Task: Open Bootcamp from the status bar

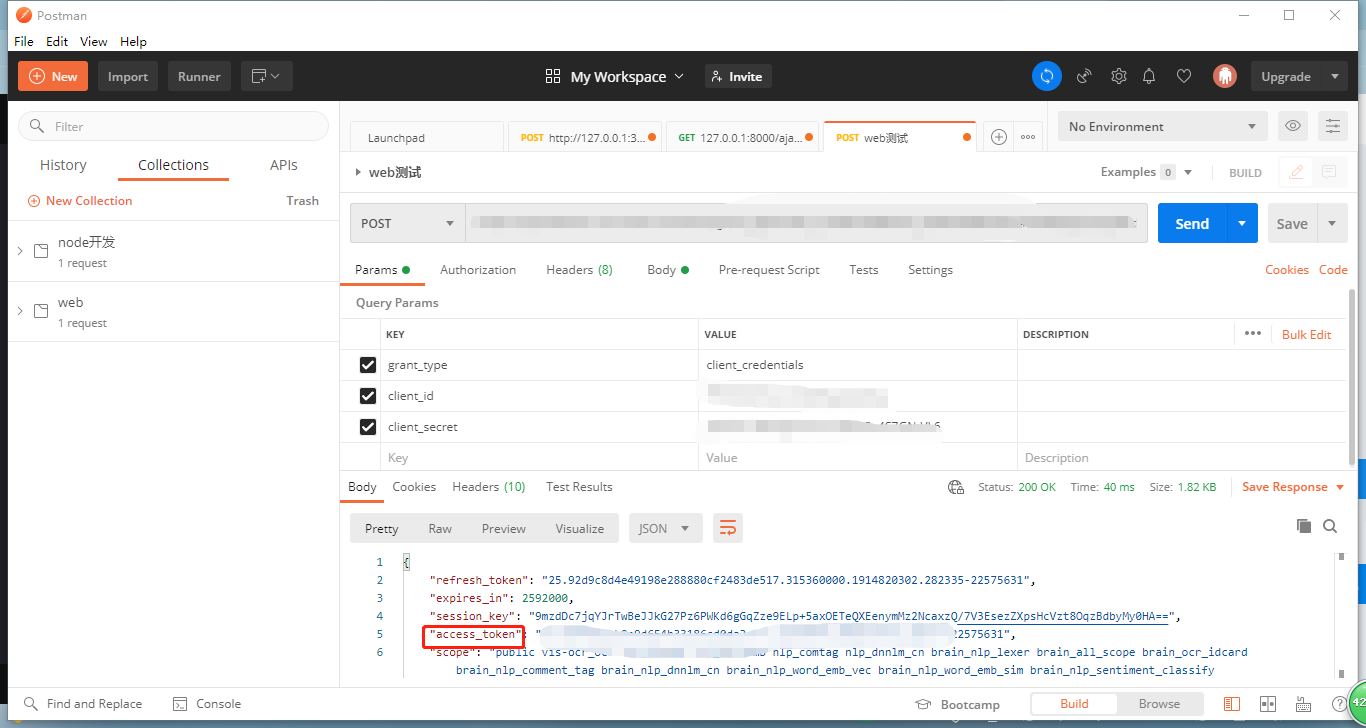Action: pyautogui.click(x=956, y=704)
